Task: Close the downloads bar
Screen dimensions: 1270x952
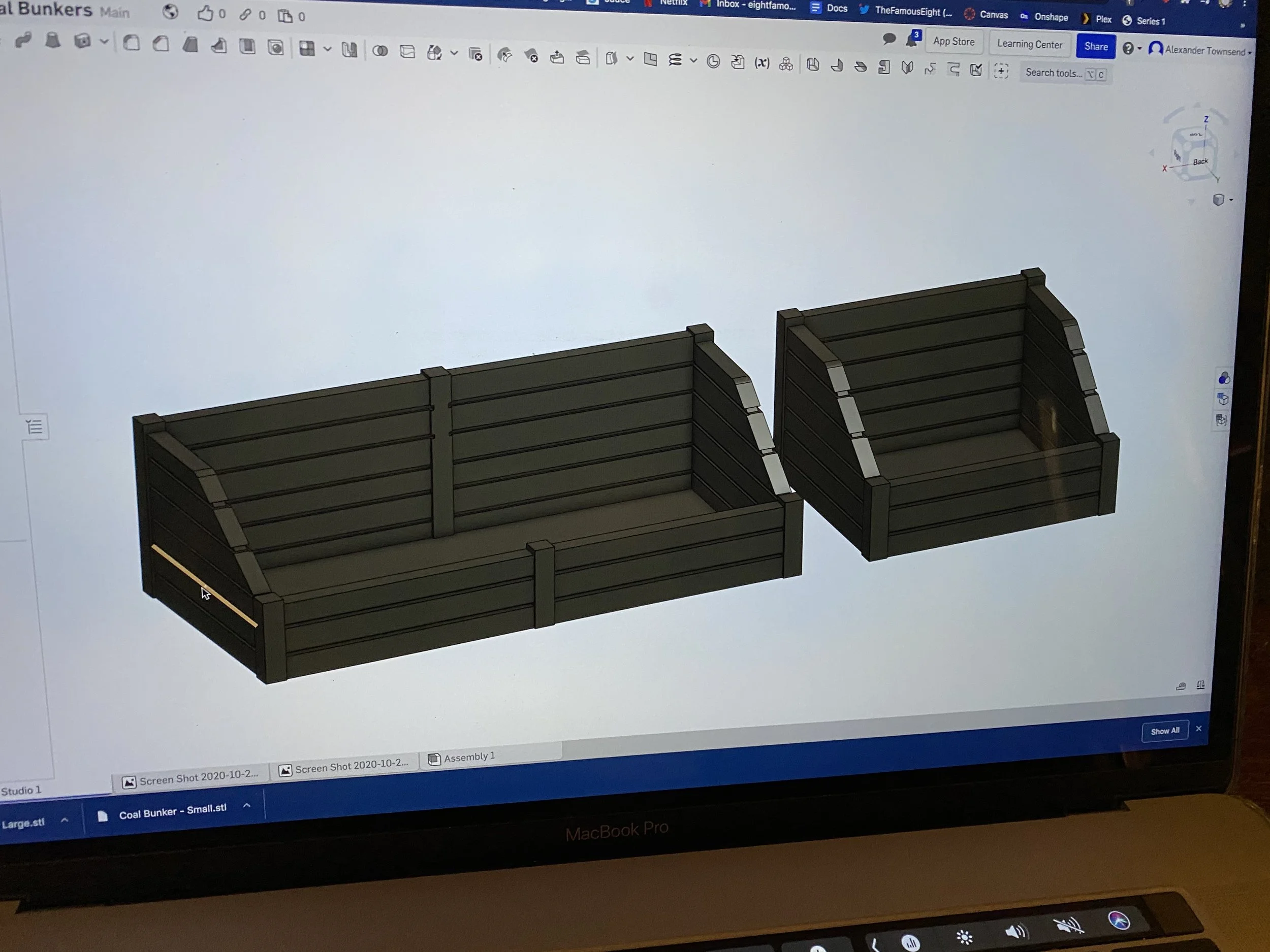Action: (x=1199, y=728)
